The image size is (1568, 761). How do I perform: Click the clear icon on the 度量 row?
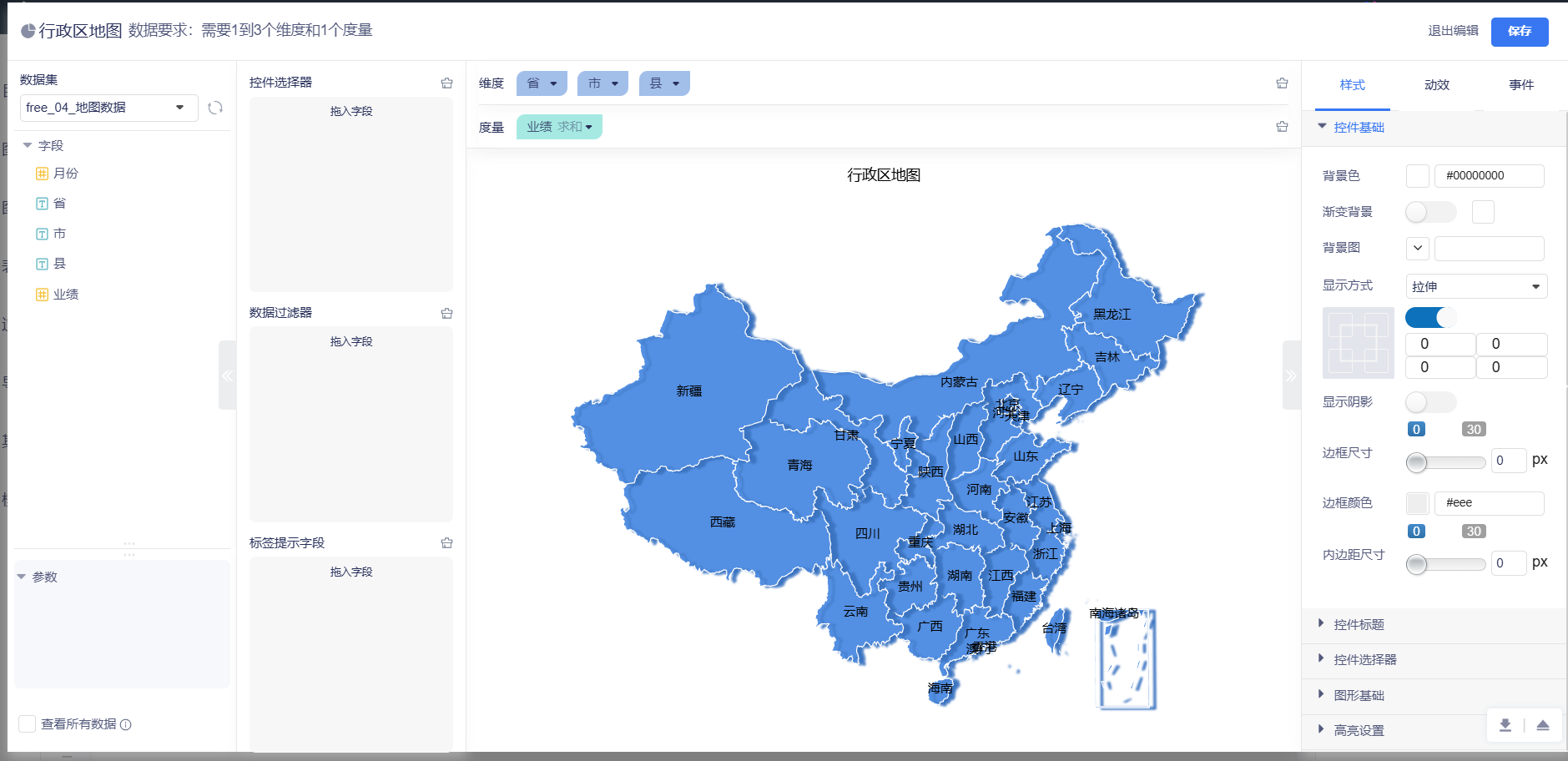(1282, 127)
